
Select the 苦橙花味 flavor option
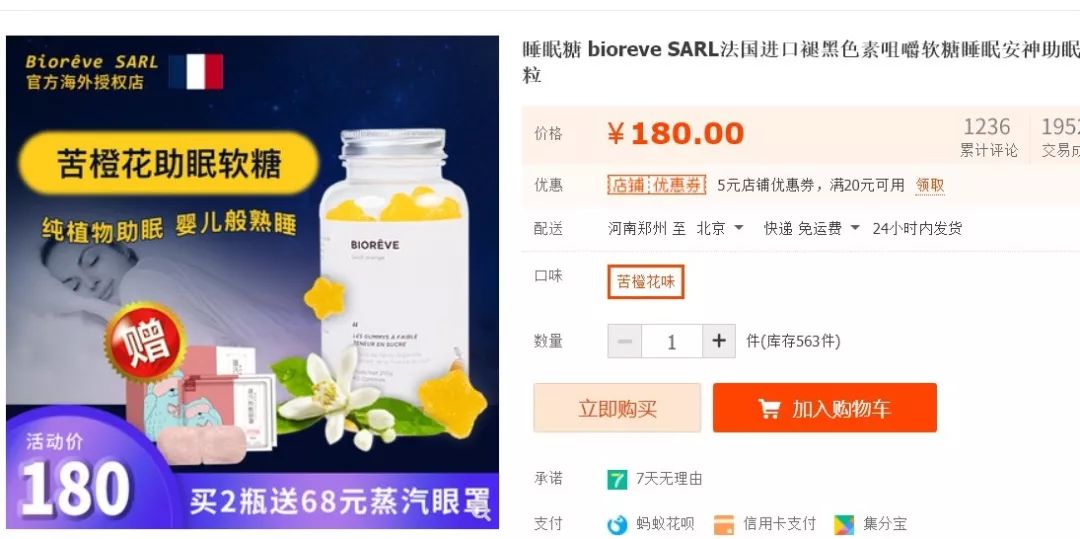(645, 282)
